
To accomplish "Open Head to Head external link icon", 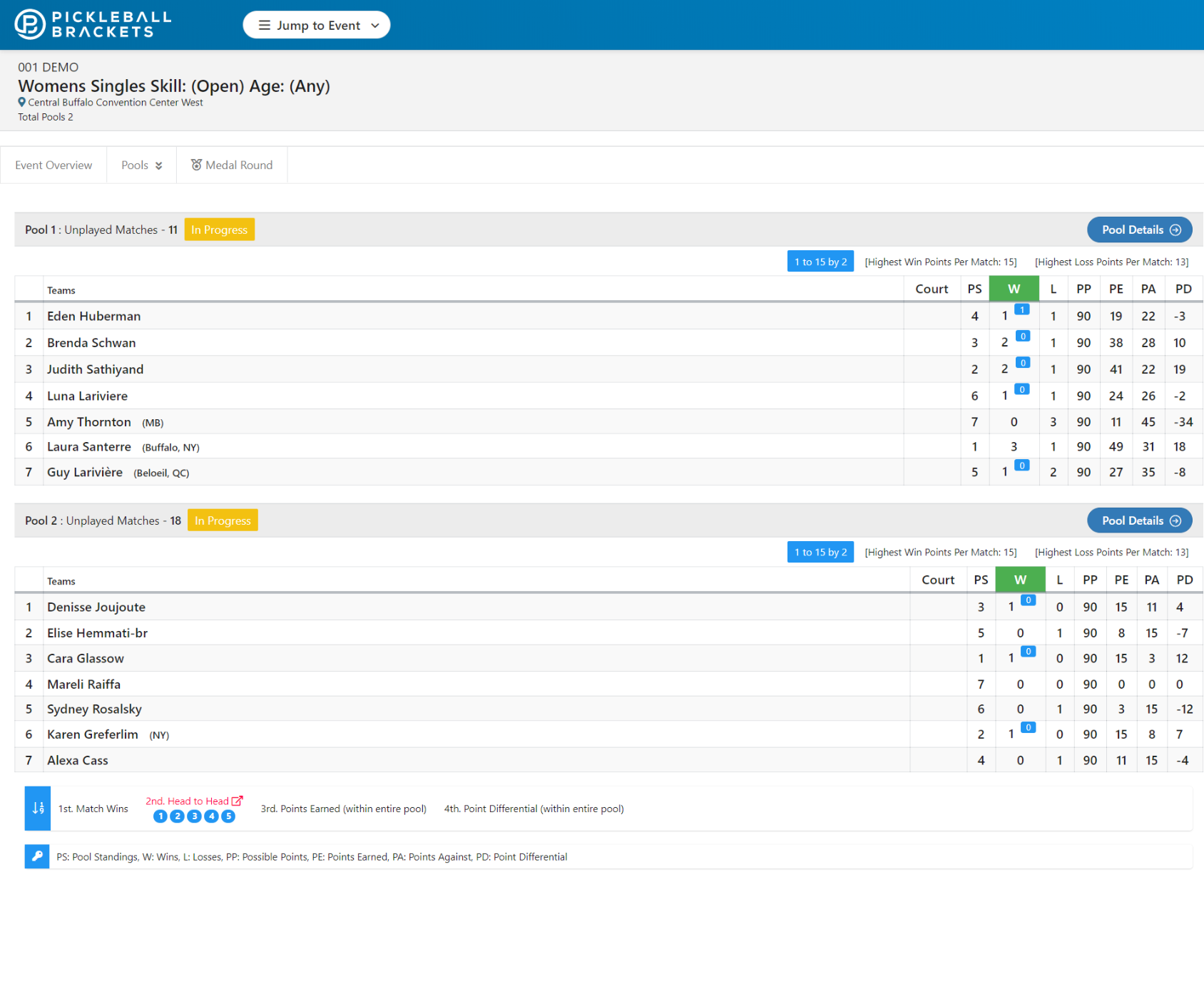I will 238,801.
